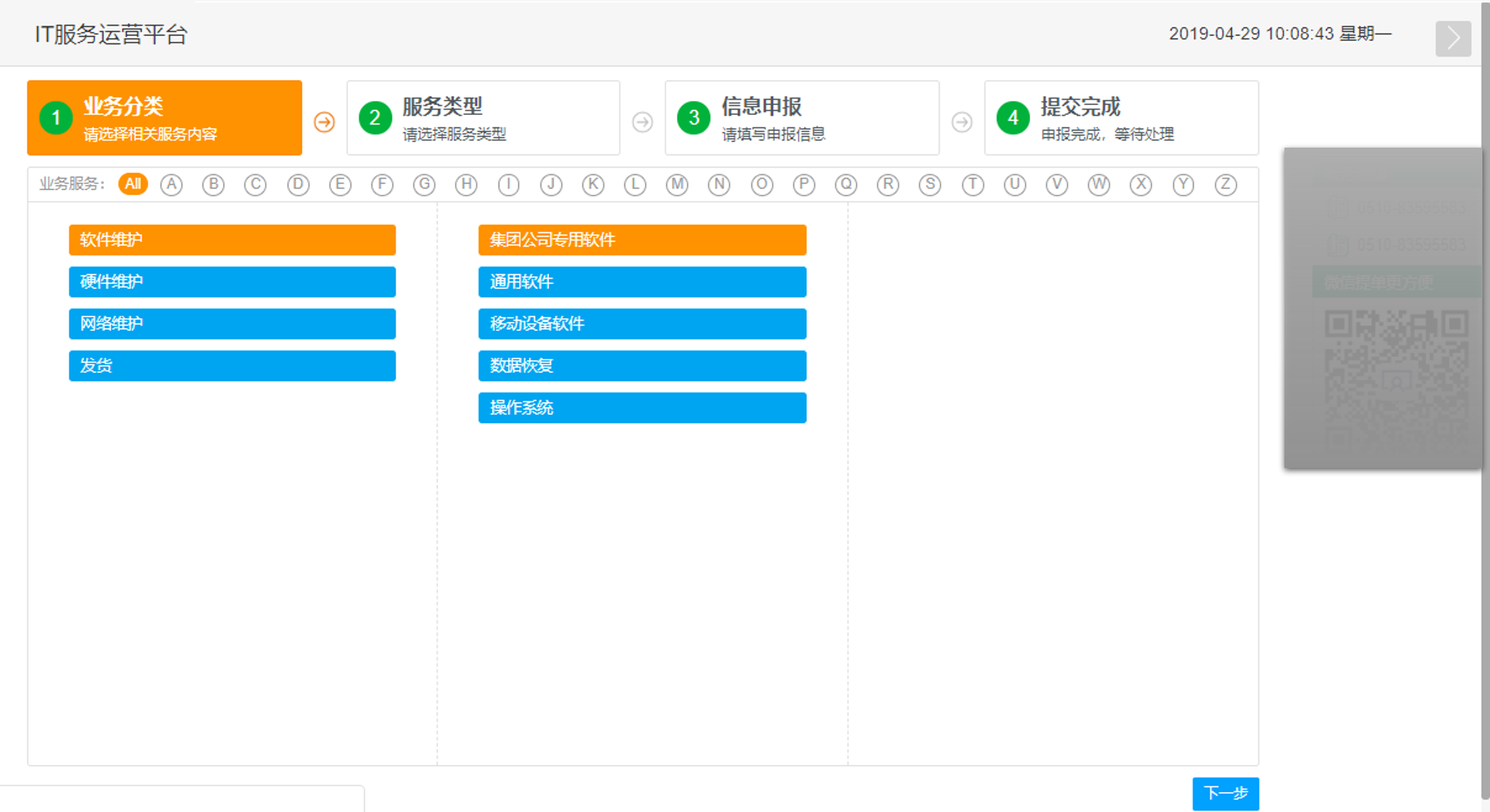Filter services by letter A
This screenshot has height=812, width=1490.
point(171,184)
